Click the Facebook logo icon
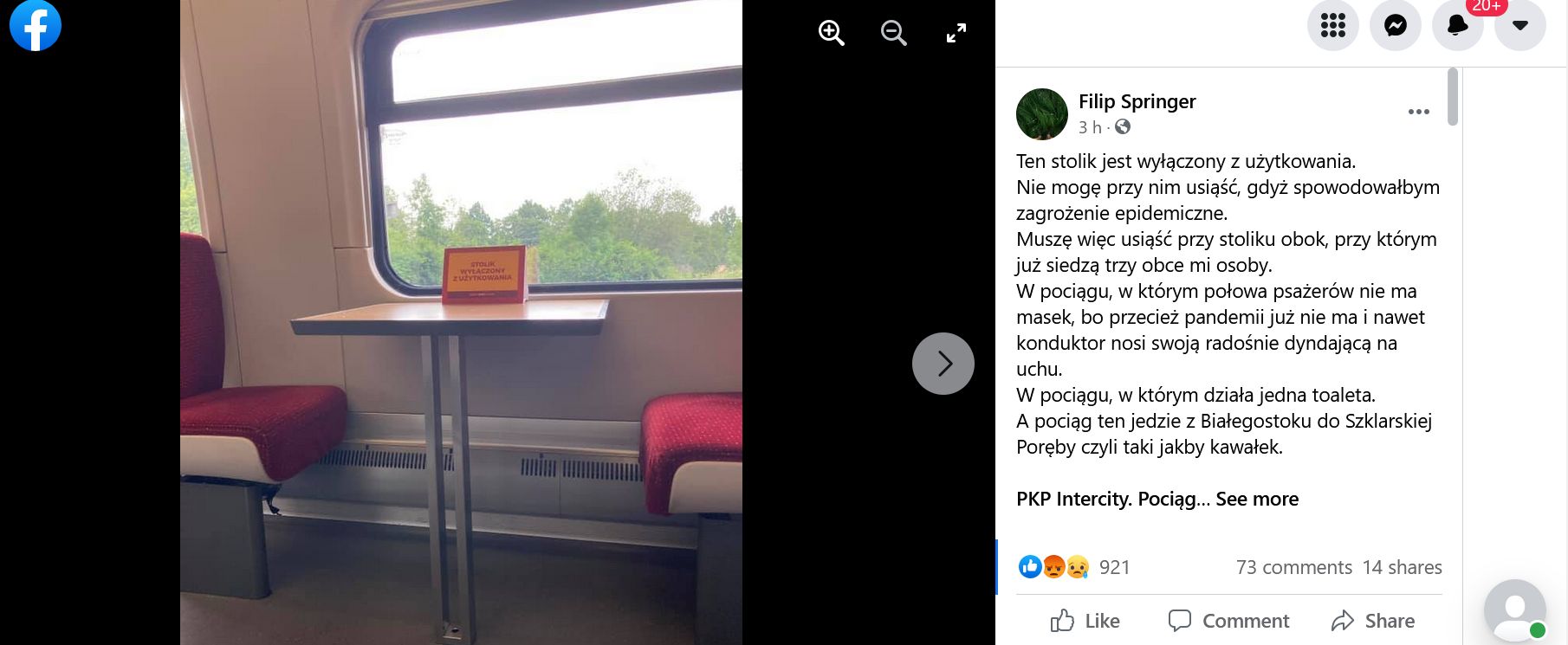 pyautogui.click(x=36, y=25)
